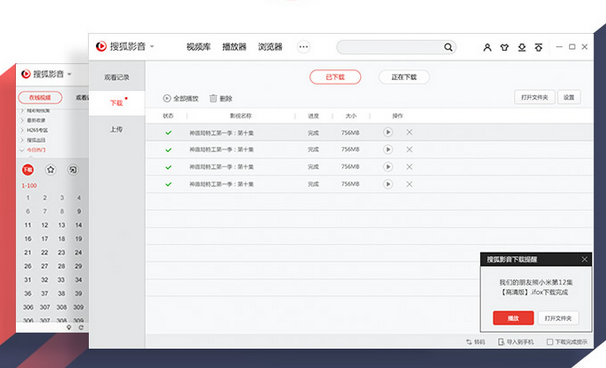This screenshot has height=368, width=606.
Task: Select 在线视频 tab in back window
Action: 40,97
